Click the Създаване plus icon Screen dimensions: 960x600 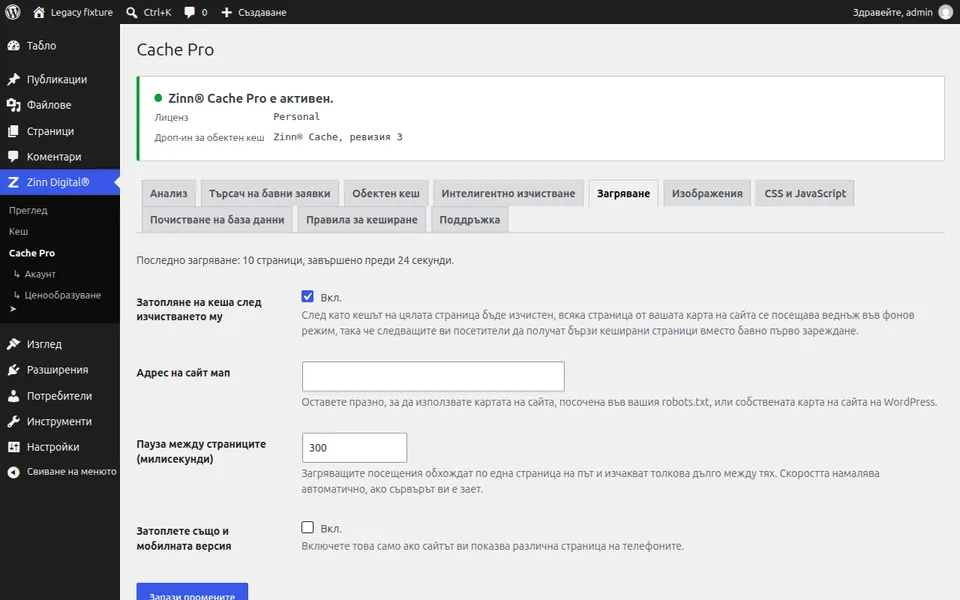227,12
